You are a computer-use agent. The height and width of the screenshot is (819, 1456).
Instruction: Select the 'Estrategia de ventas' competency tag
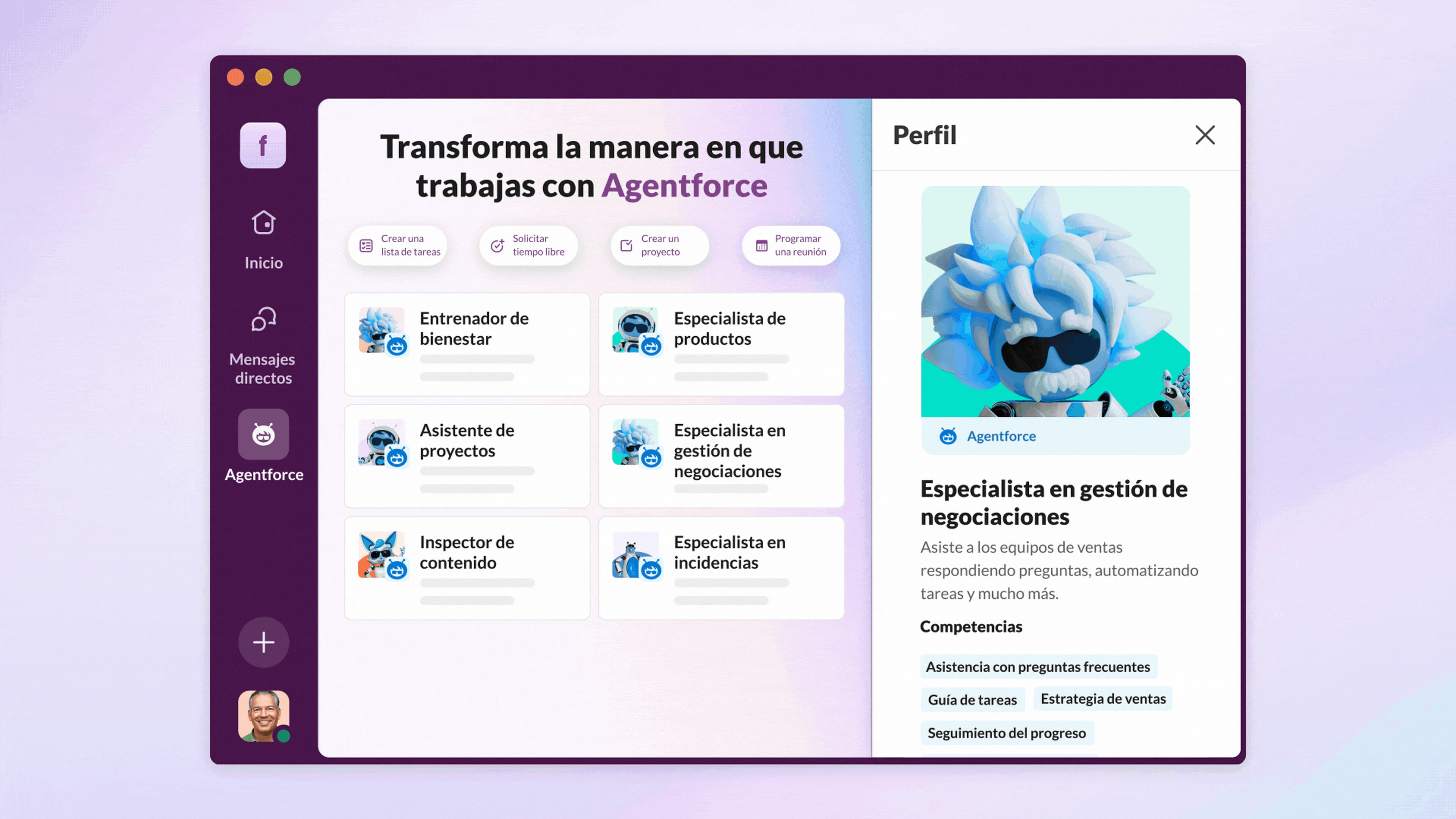(1103, 698)
